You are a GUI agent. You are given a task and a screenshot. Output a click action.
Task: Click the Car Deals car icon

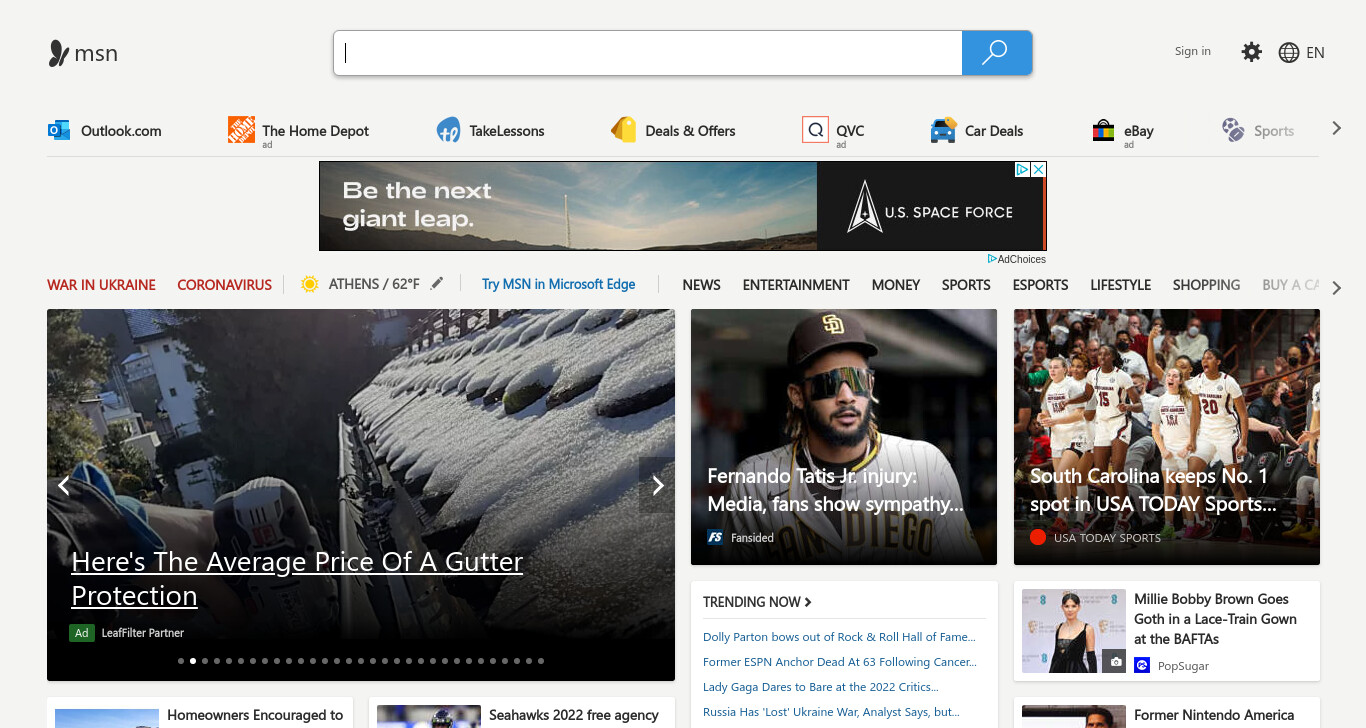tap(943, 130)
